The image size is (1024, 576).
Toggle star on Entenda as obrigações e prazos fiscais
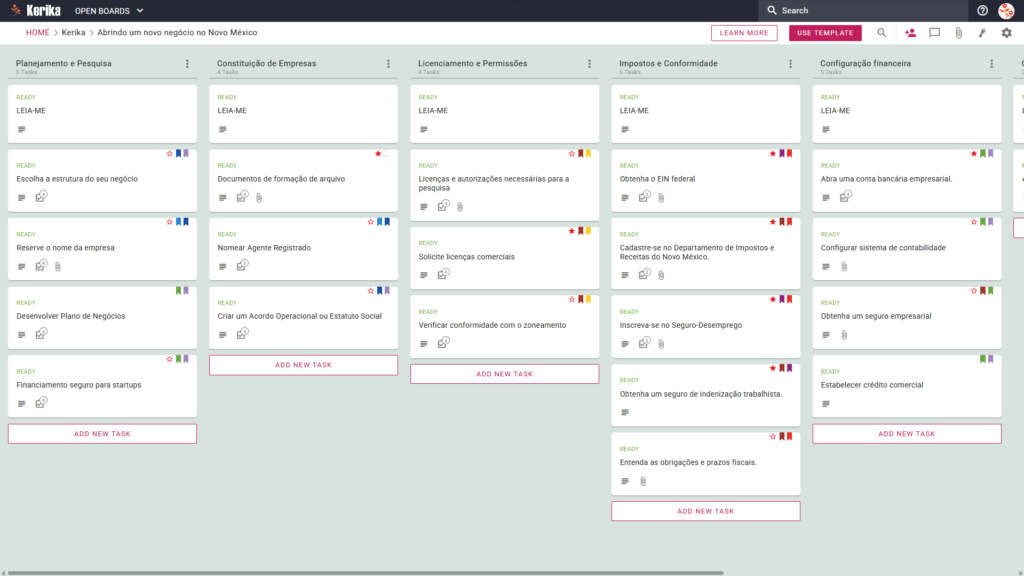click(x=773, y=436)
